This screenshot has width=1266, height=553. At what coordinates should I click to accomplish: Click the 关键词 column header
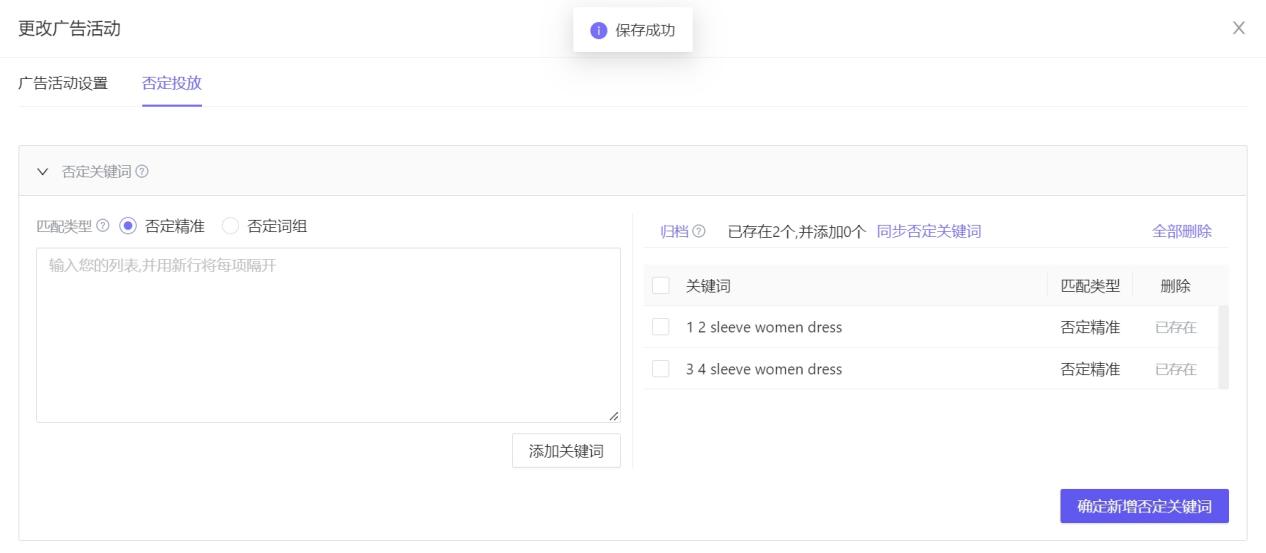coord(708,286)
